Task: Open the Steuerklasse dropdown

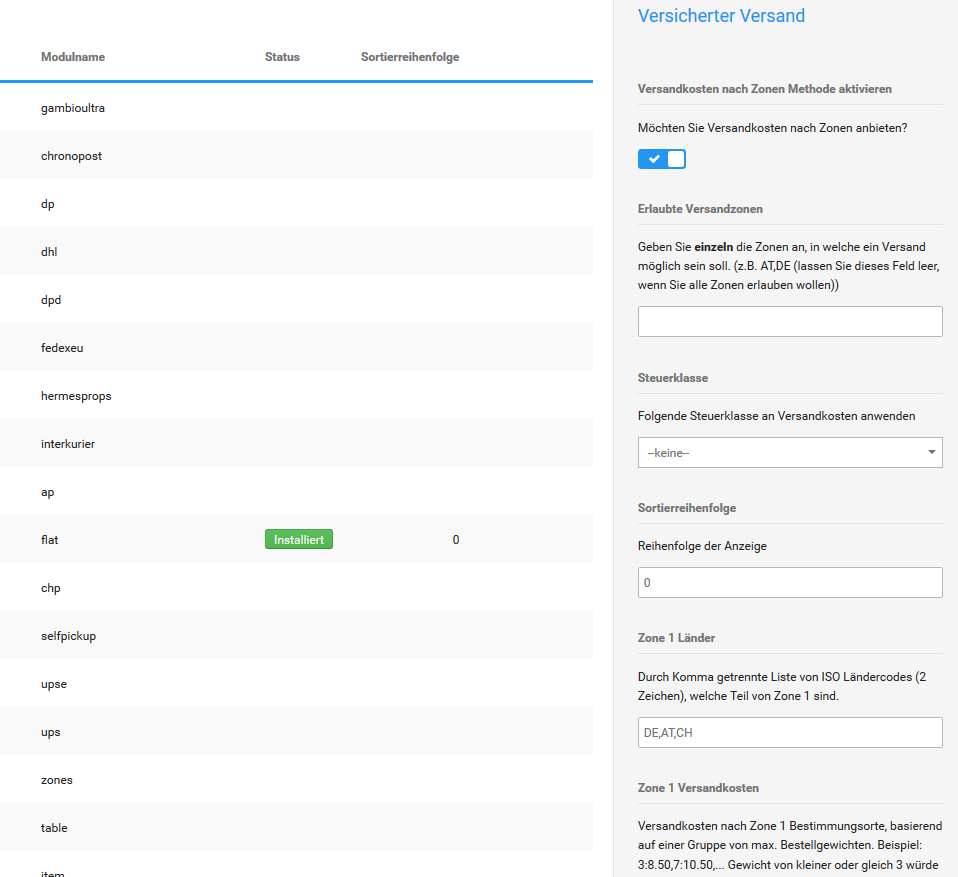Action: [x=789, y=453]
